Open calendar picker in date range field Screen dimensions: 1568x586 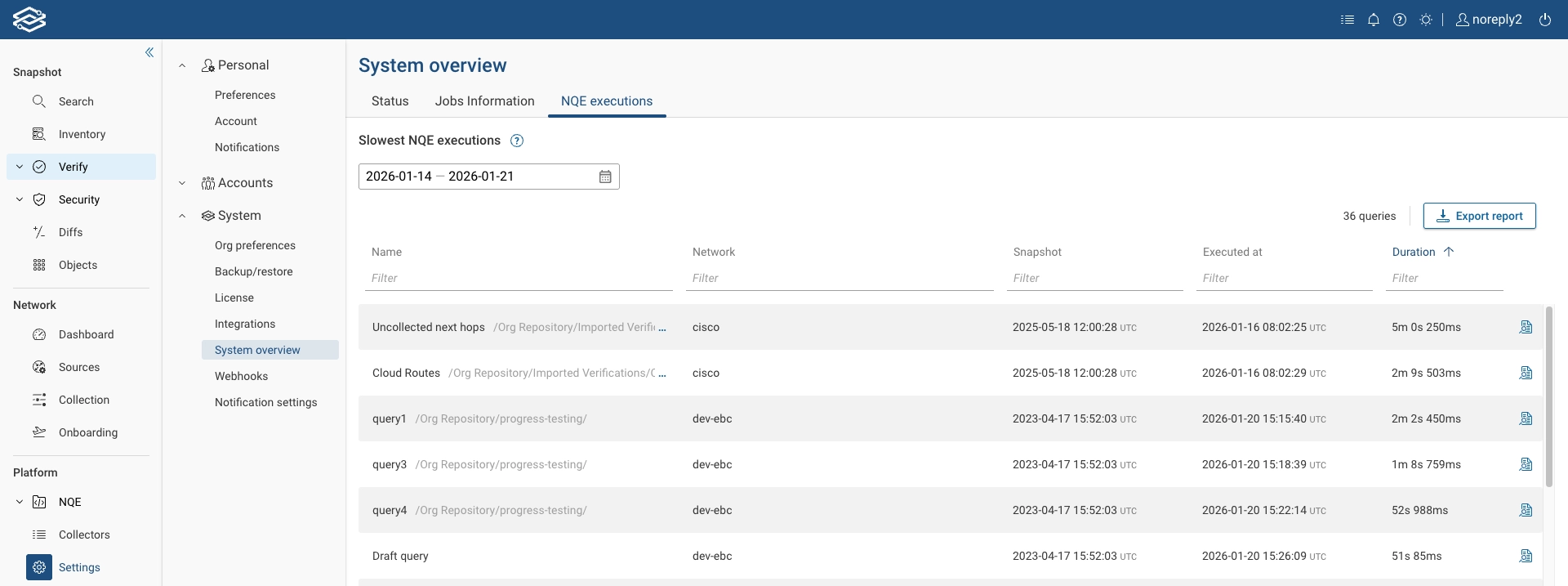coord(605,177)
